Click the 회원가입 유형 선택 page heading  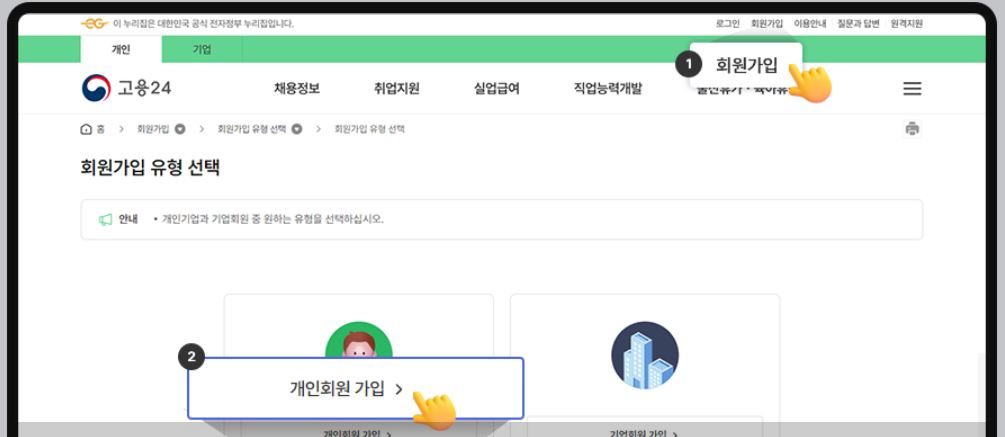[x=151, y=168]
